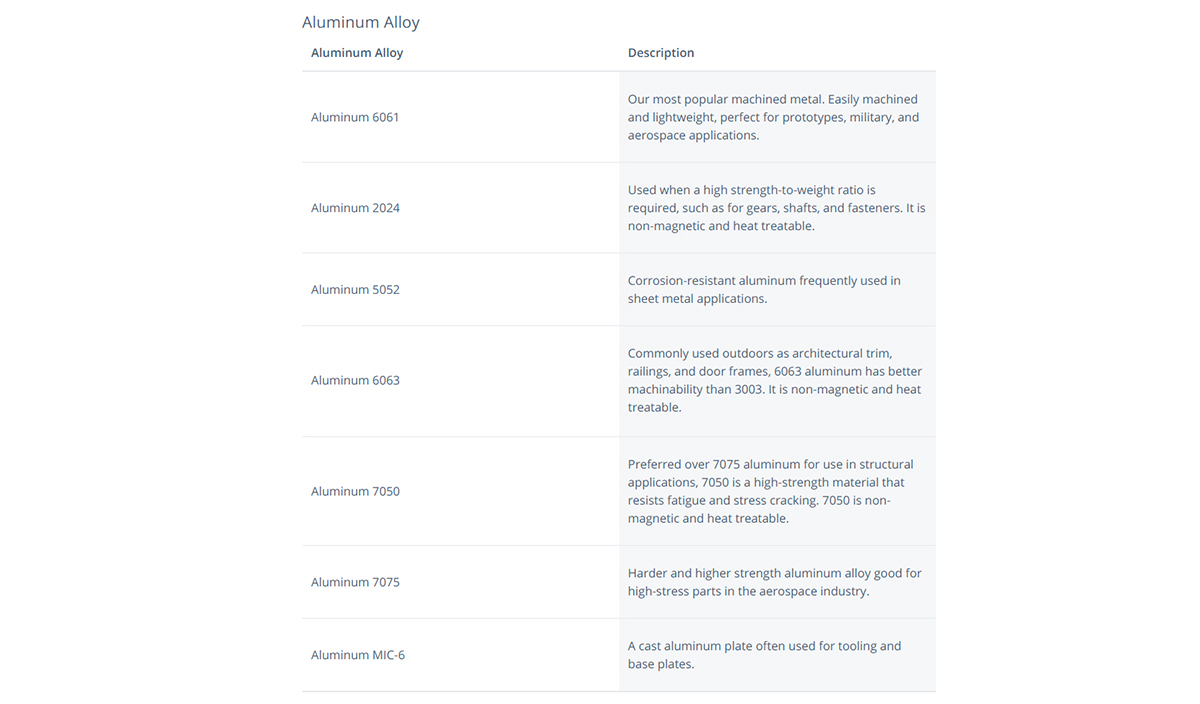Image resolution: width=1200 pixels, height=704 pixels.
Task: Select the 'Our most popular machined metal' description
Action: click(774, 117)
